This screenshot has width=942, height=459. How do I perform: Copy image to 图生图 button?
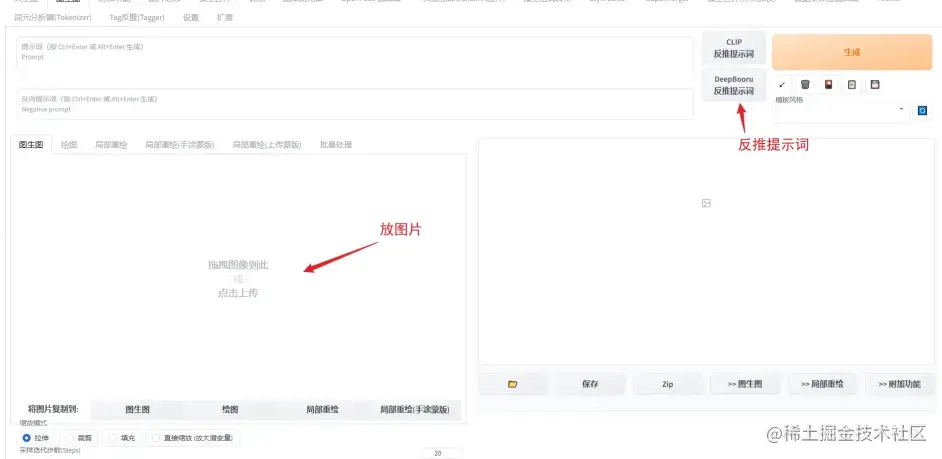pyautogui.click(x=138, y=410)
